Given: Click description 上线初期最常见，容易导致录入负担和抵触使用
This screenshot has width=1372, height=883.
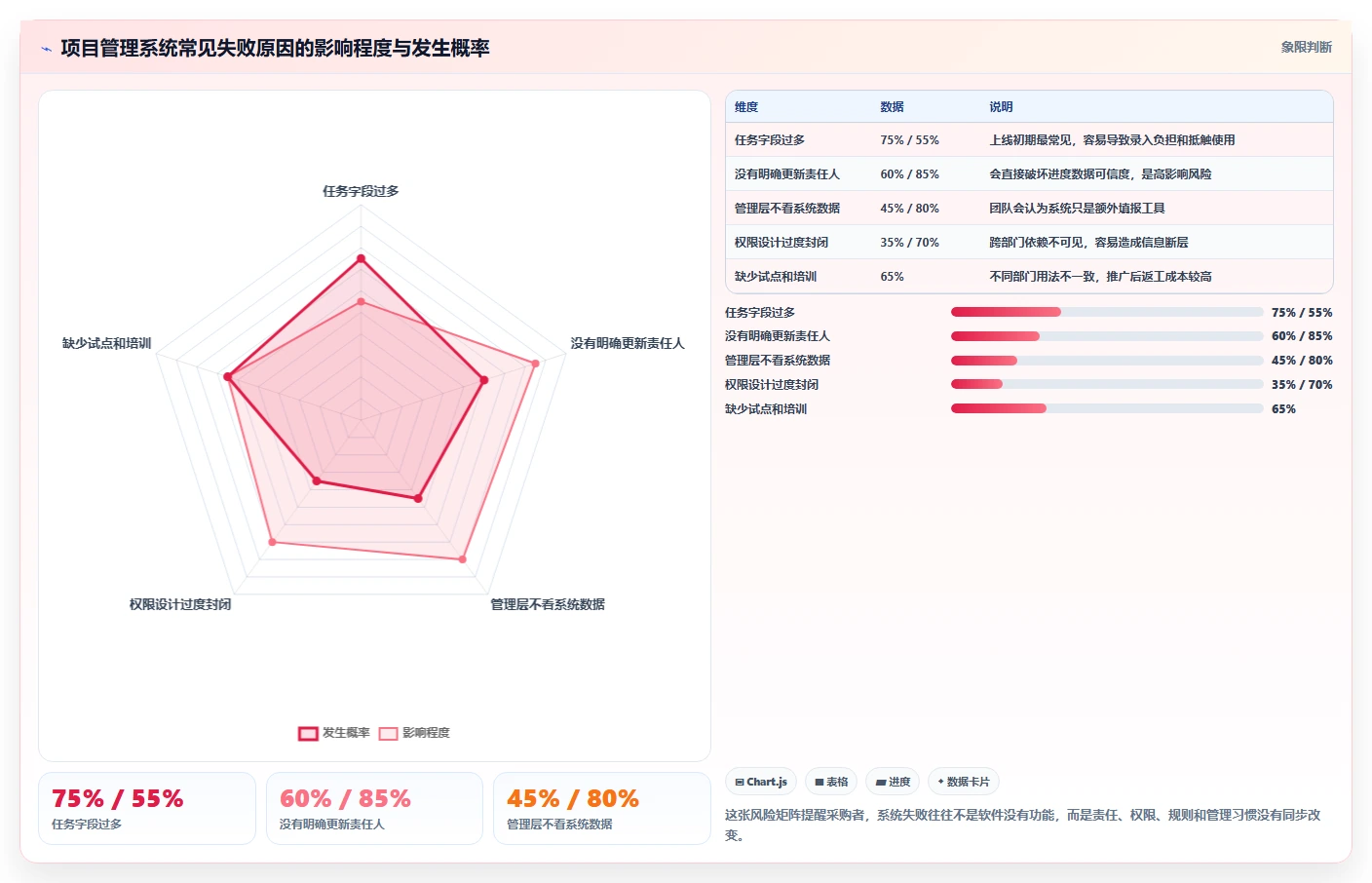Looking at the screenshot, I should [1112, 140].
